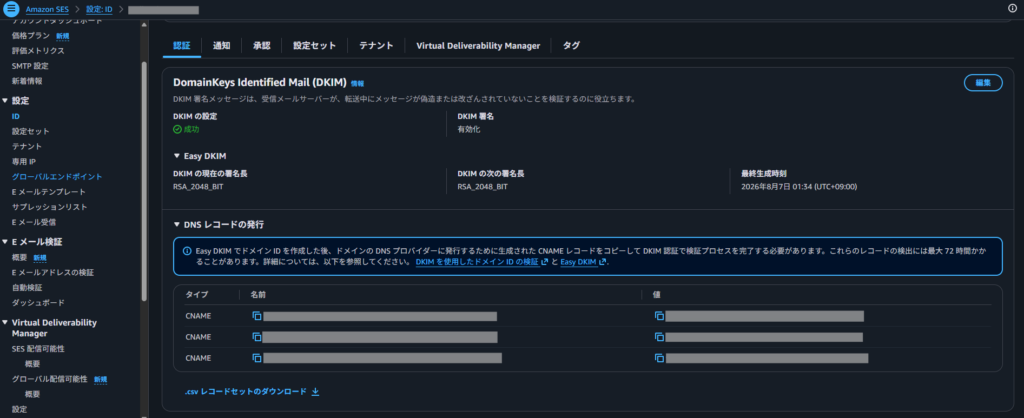This screenshot has width=1024, height=418.
Task: Go to Amazon SES breadcrumb
Action: point(48,10)
